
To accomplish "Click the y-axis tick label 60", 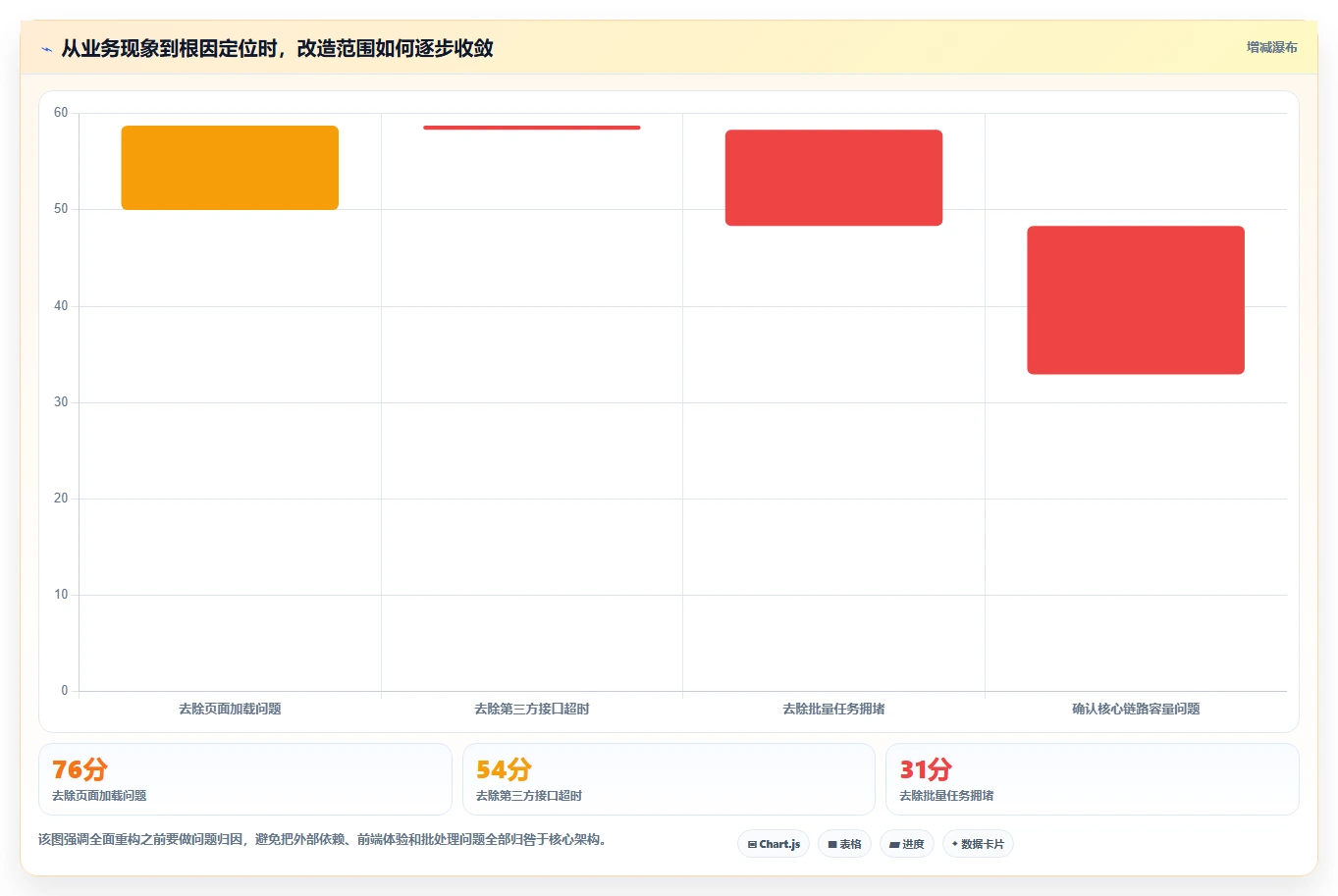I will [61, 113].
